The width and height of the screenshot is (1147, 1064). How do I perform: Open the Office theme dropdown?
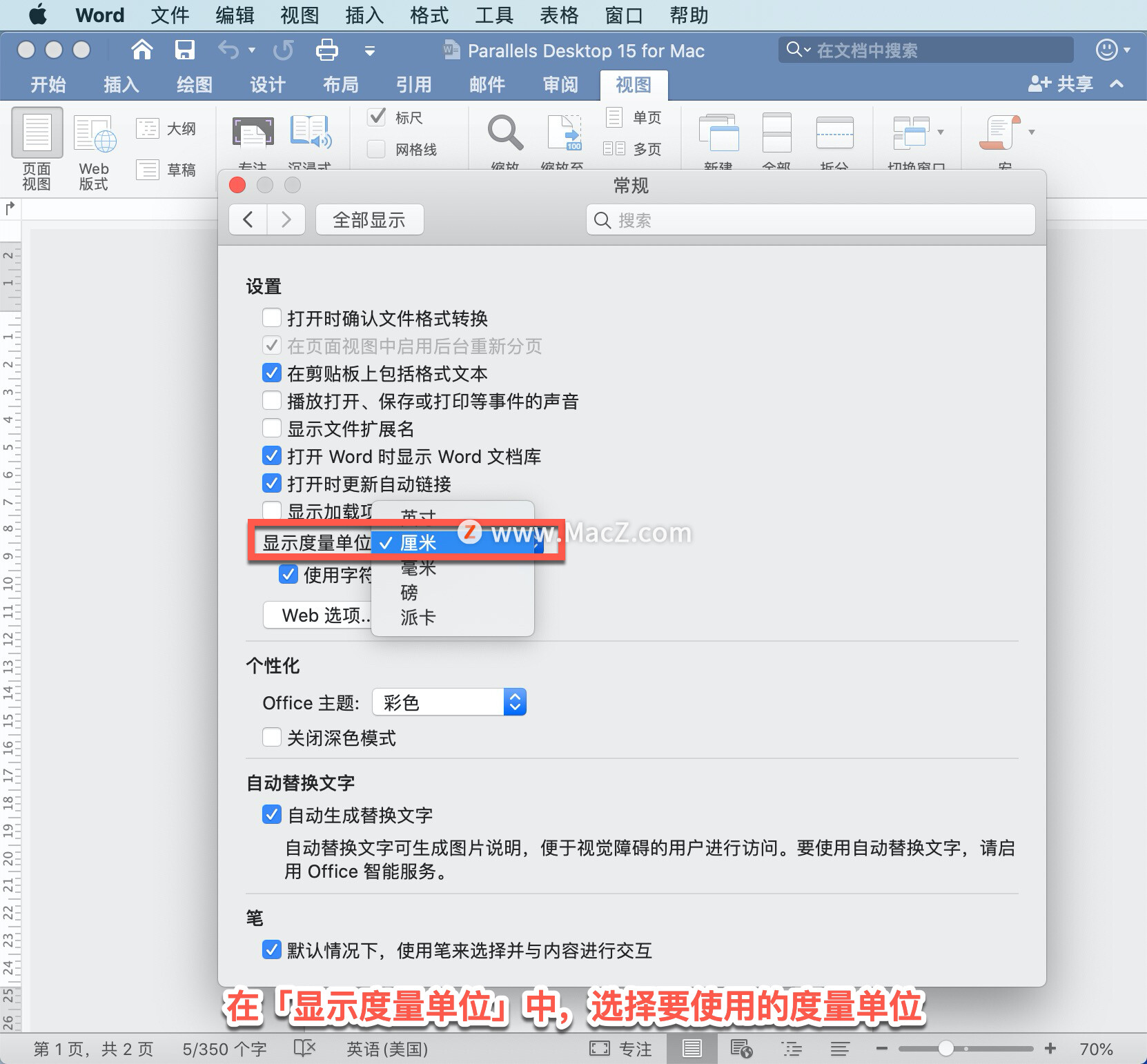point(449,702)
